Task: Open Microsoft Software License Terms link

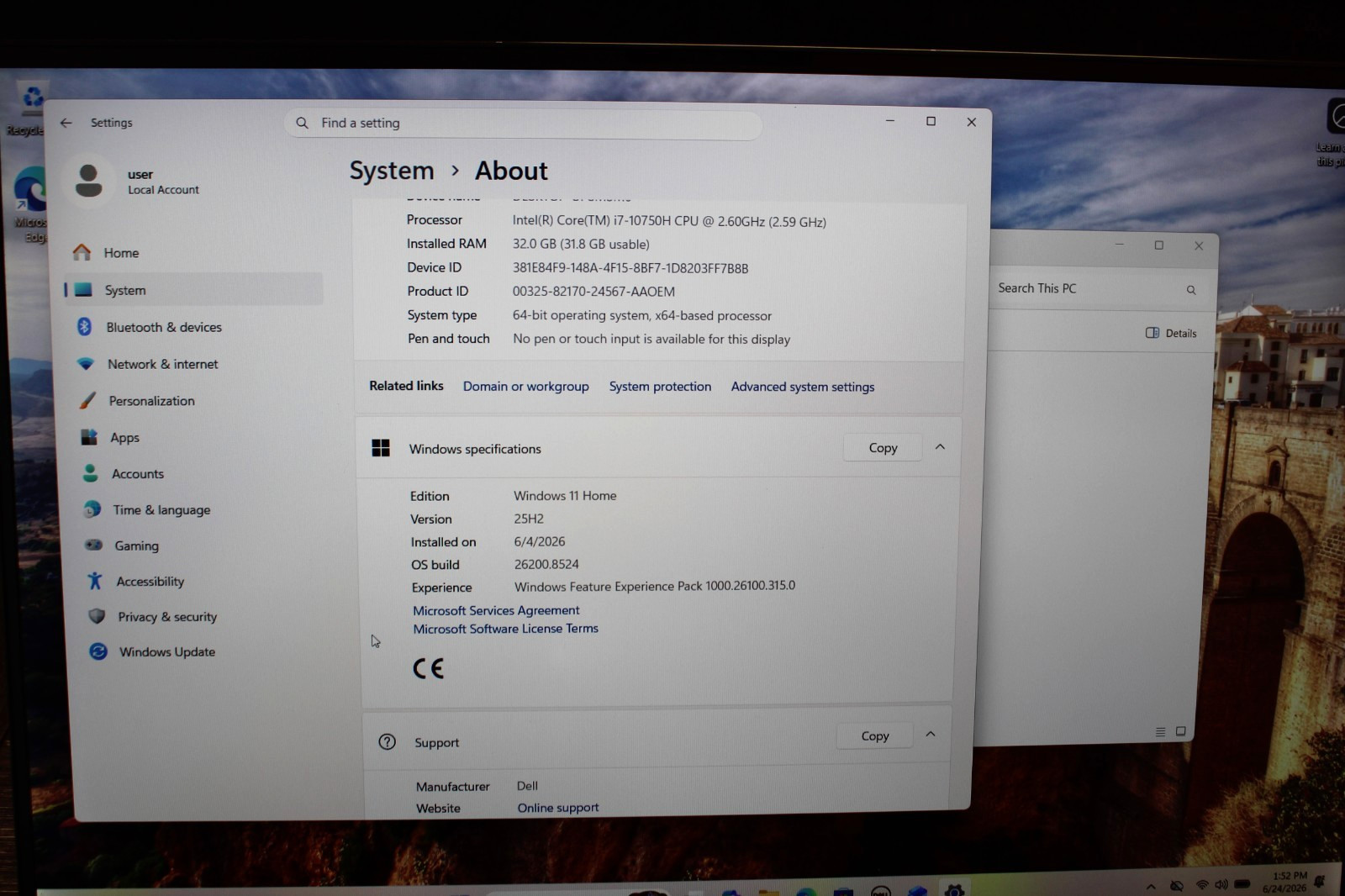Action: pyautogui.click(x=505, y=629)
